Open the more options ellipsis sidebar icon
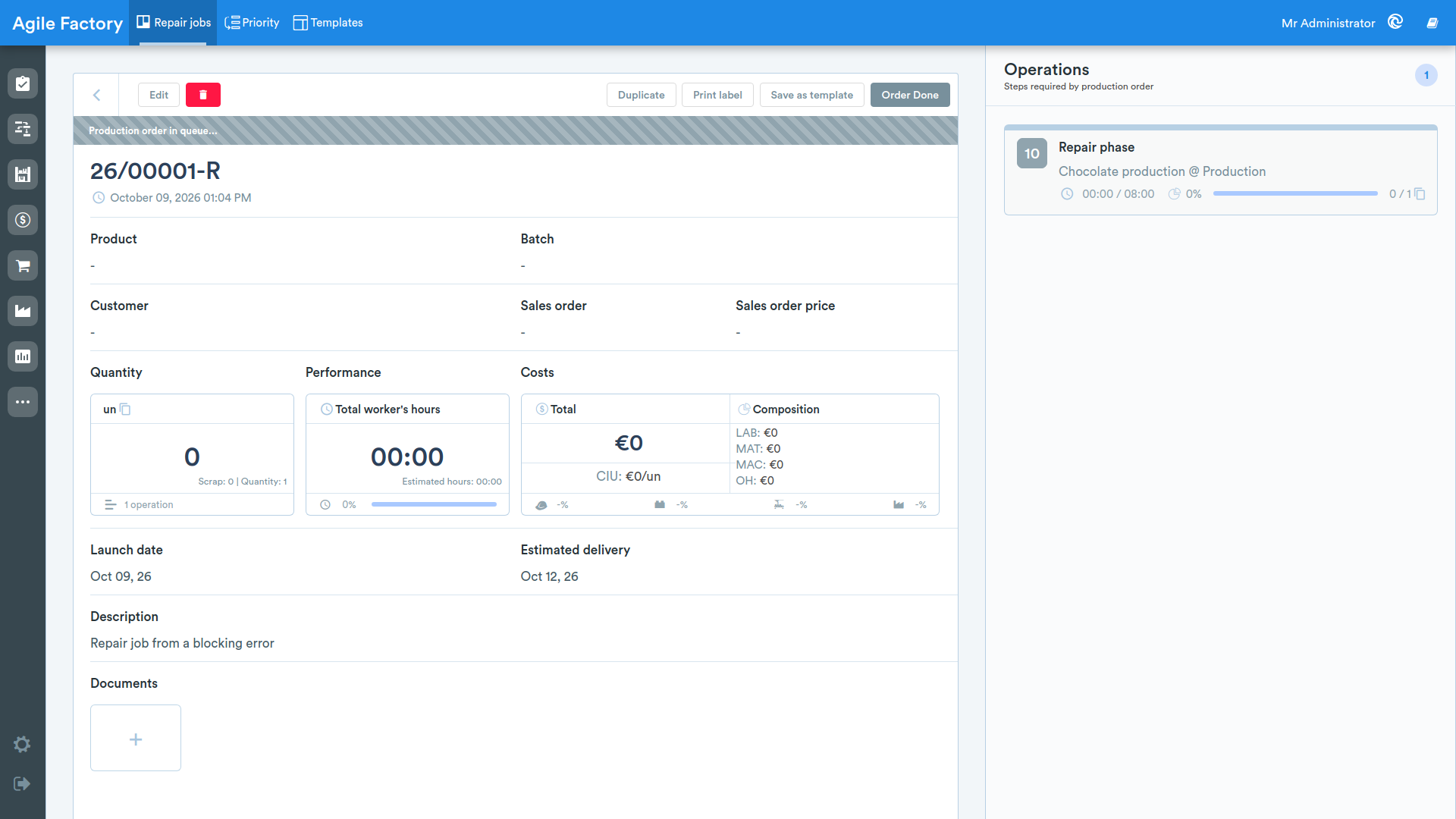 click(23, 402)
